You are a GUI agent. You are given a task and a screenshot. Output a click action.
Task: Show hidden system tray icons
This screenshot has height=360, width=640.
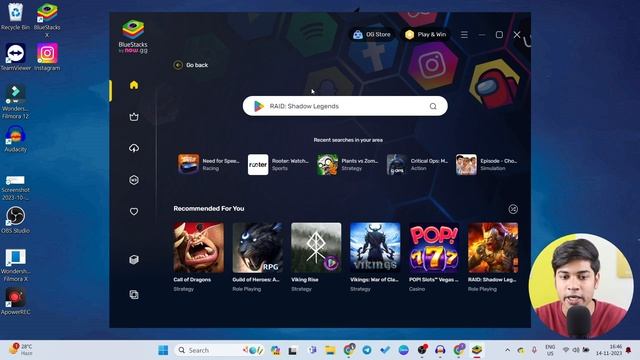tap(507, 350)
